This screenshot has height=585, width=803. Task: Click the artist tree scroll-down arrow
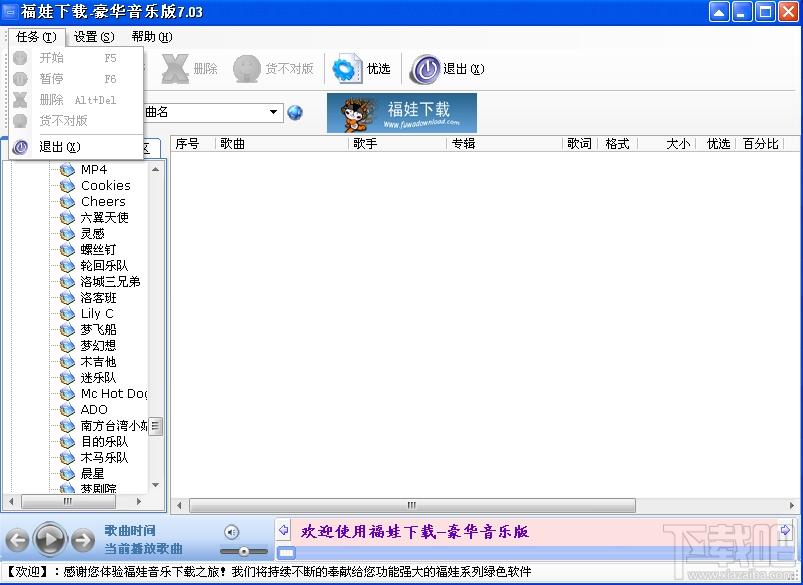click(156, 485)
